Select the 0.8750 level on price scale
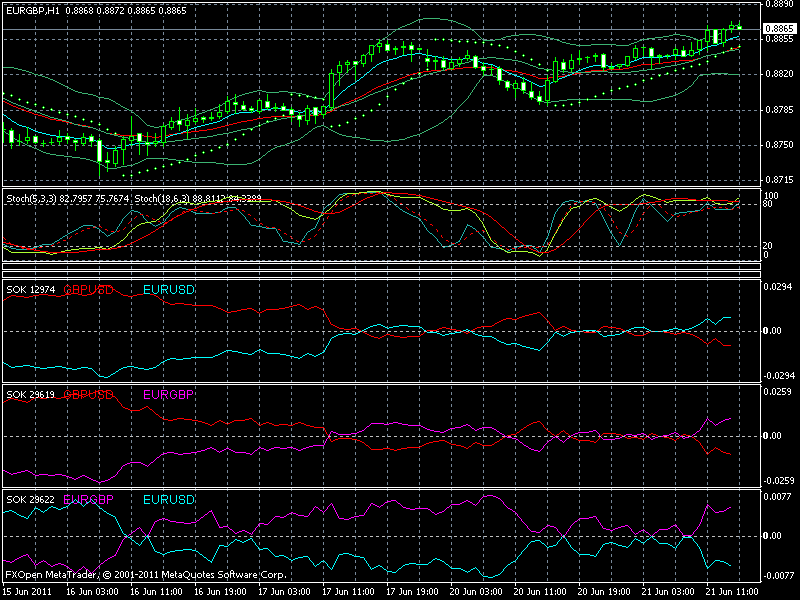800x600 pixels. (779, 145)
